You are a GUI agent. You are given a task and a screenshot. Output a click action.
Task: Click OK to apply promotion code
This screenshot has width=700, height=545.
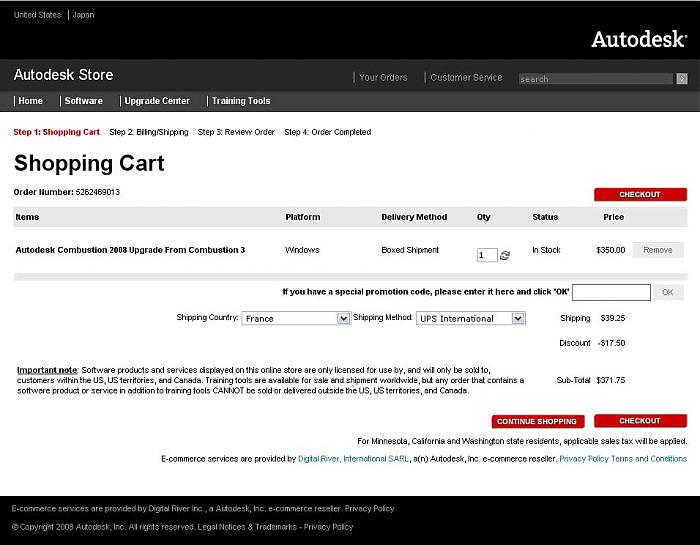tap(668, 292)
